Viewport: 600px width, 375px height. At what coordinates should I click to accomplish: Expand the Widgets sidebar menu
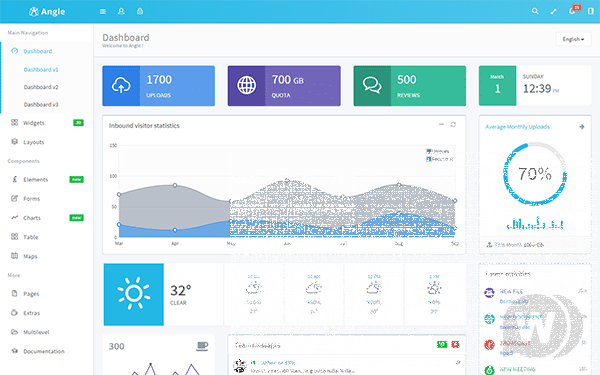47,123
